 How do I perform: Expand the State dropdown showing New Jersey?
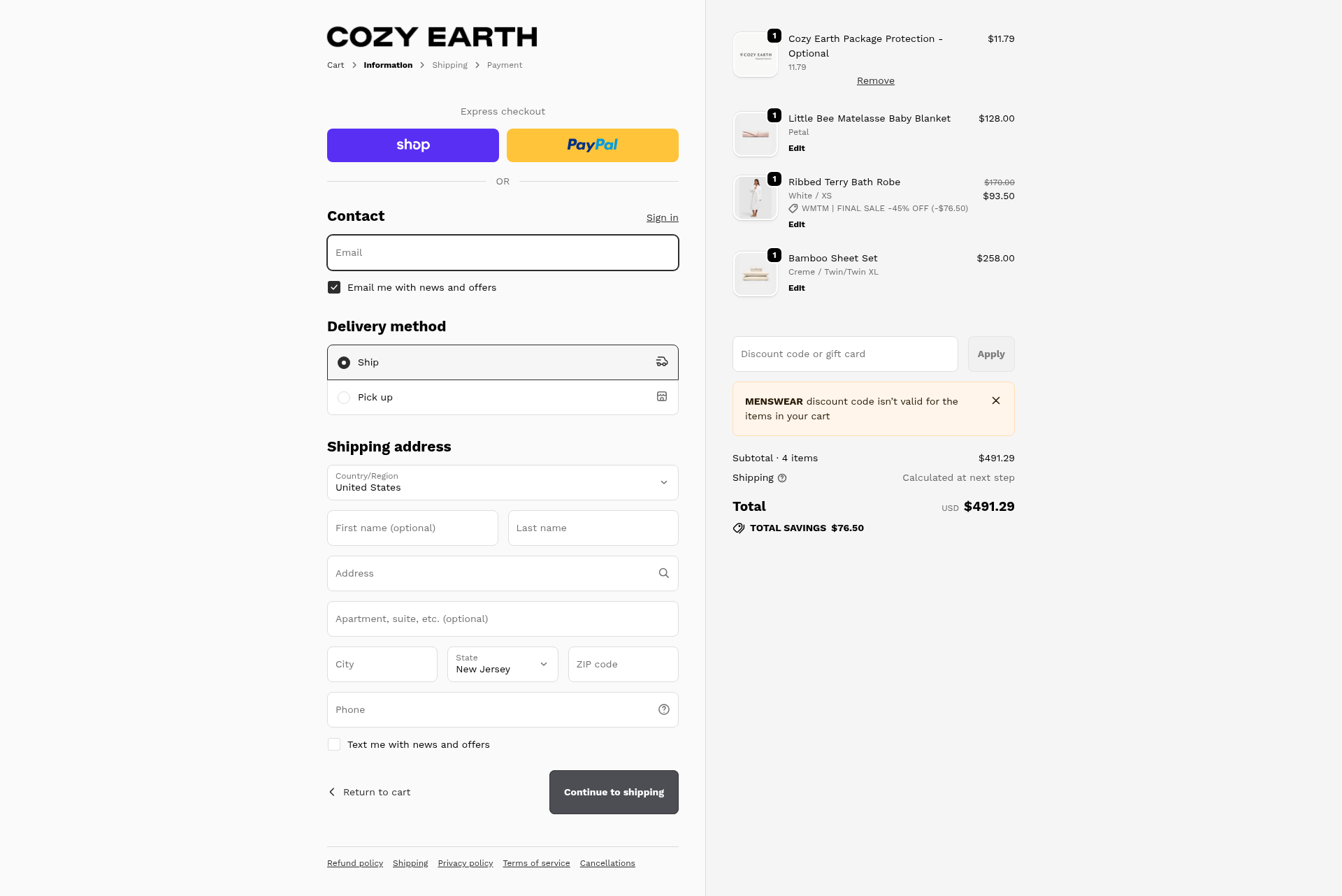point(503,664)
